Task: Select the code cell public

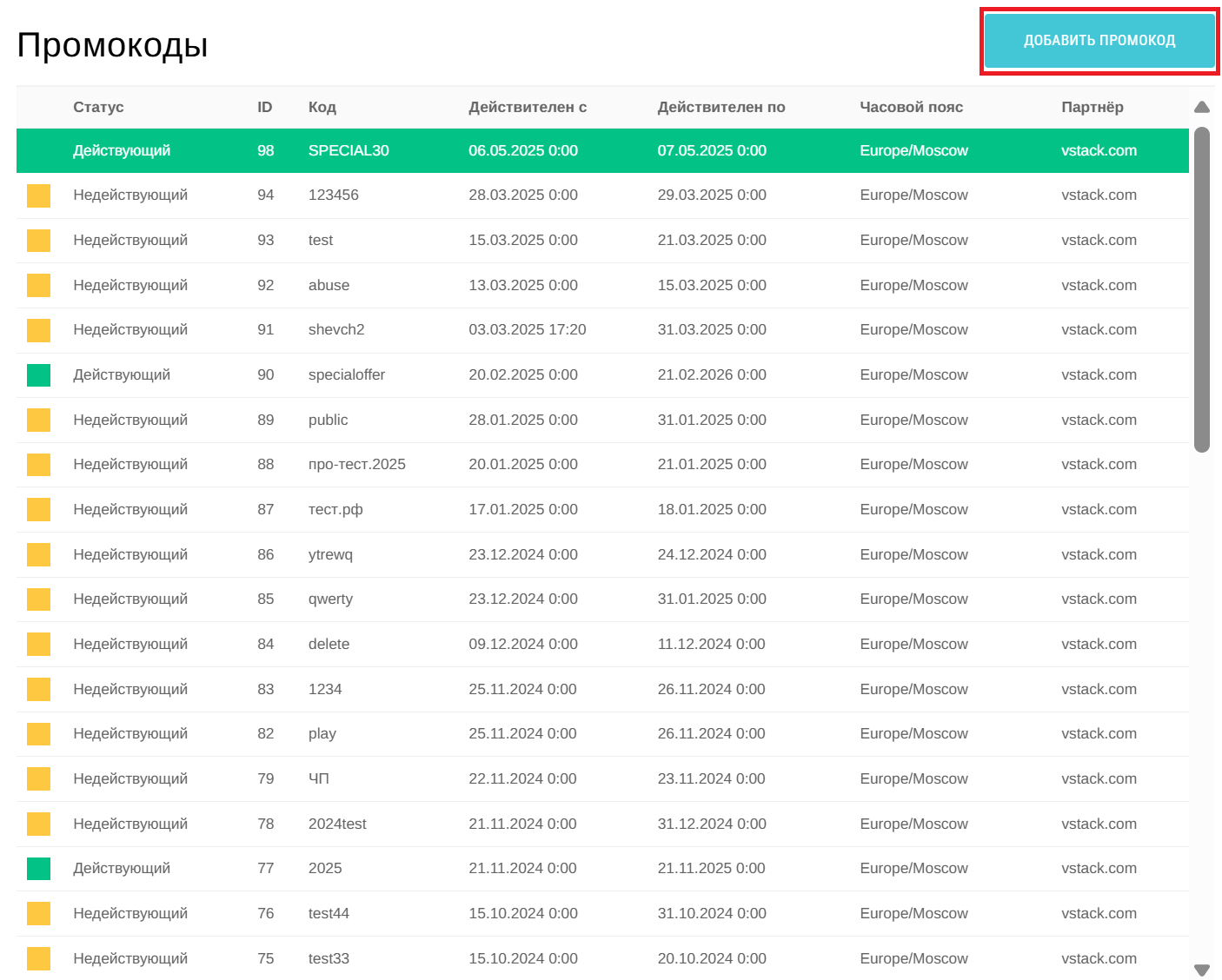Action: point(328,420)
